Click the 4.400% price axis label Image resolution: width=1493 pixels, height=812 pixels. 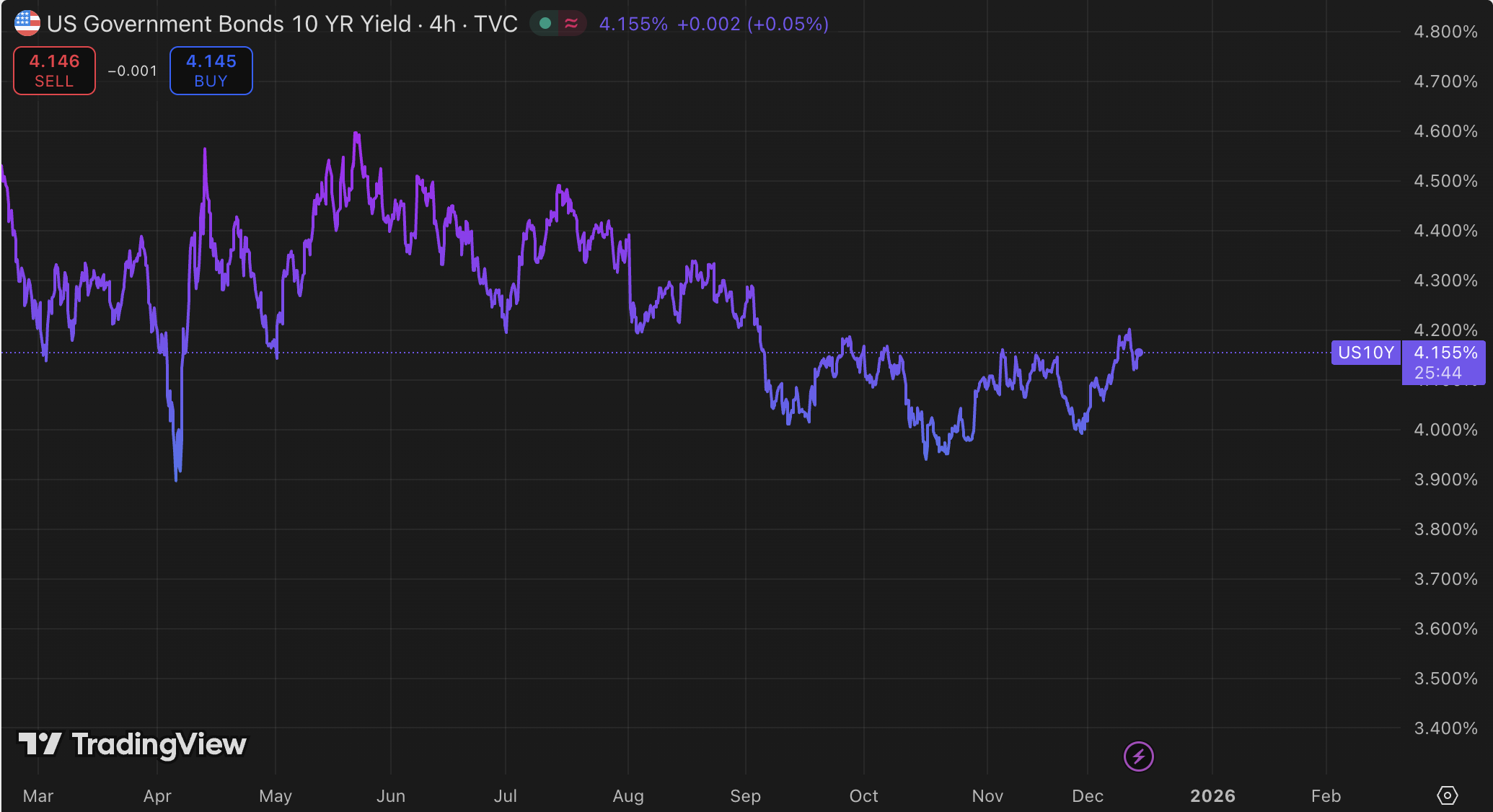1445,231
